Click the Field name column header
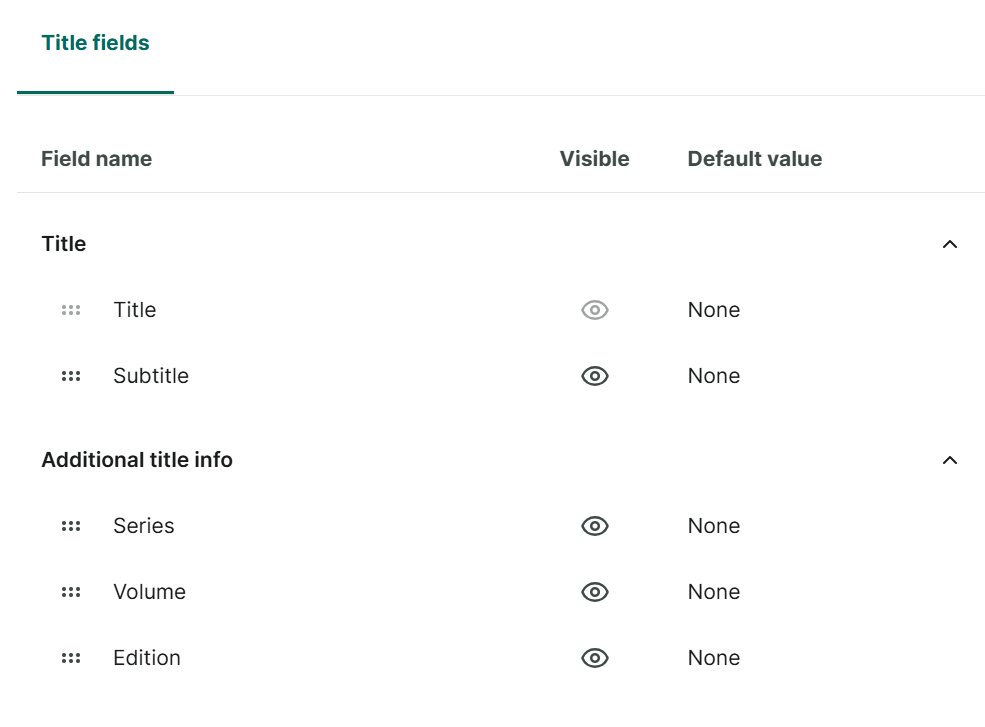Viewport: 985px width, 727px height. pos(97,159)
